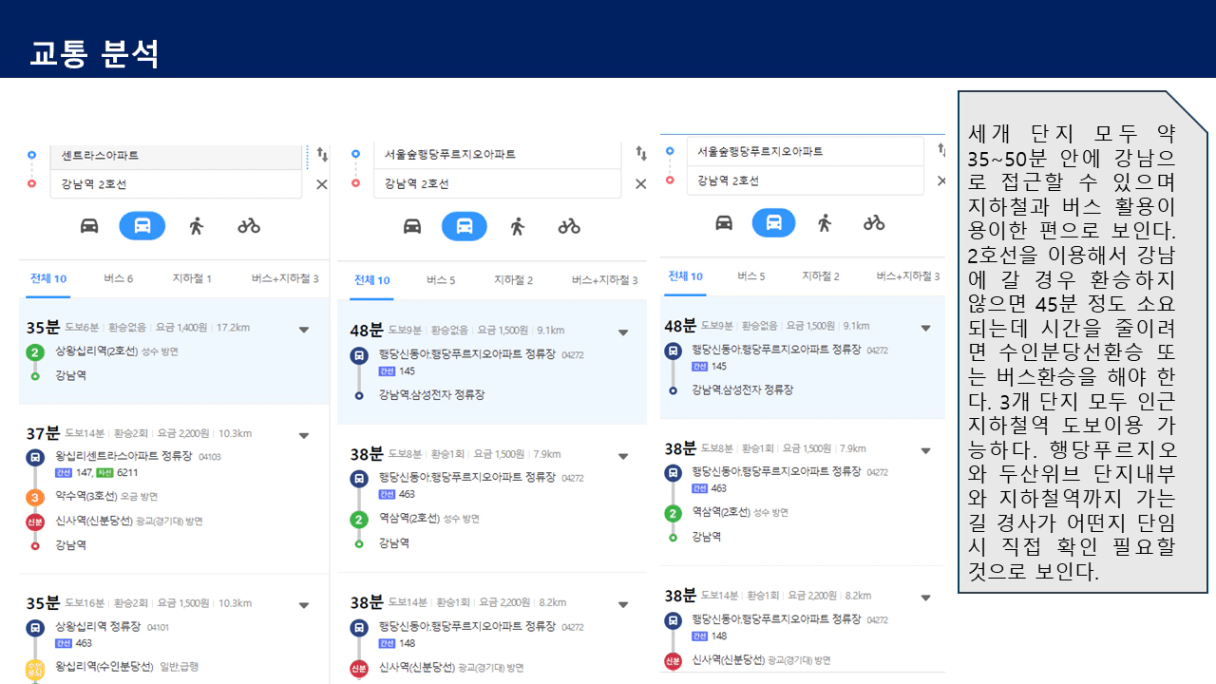This screenshot has width=1216, height=684.
Task: Select bicycle mode in right panel
Action: point(874,222)
